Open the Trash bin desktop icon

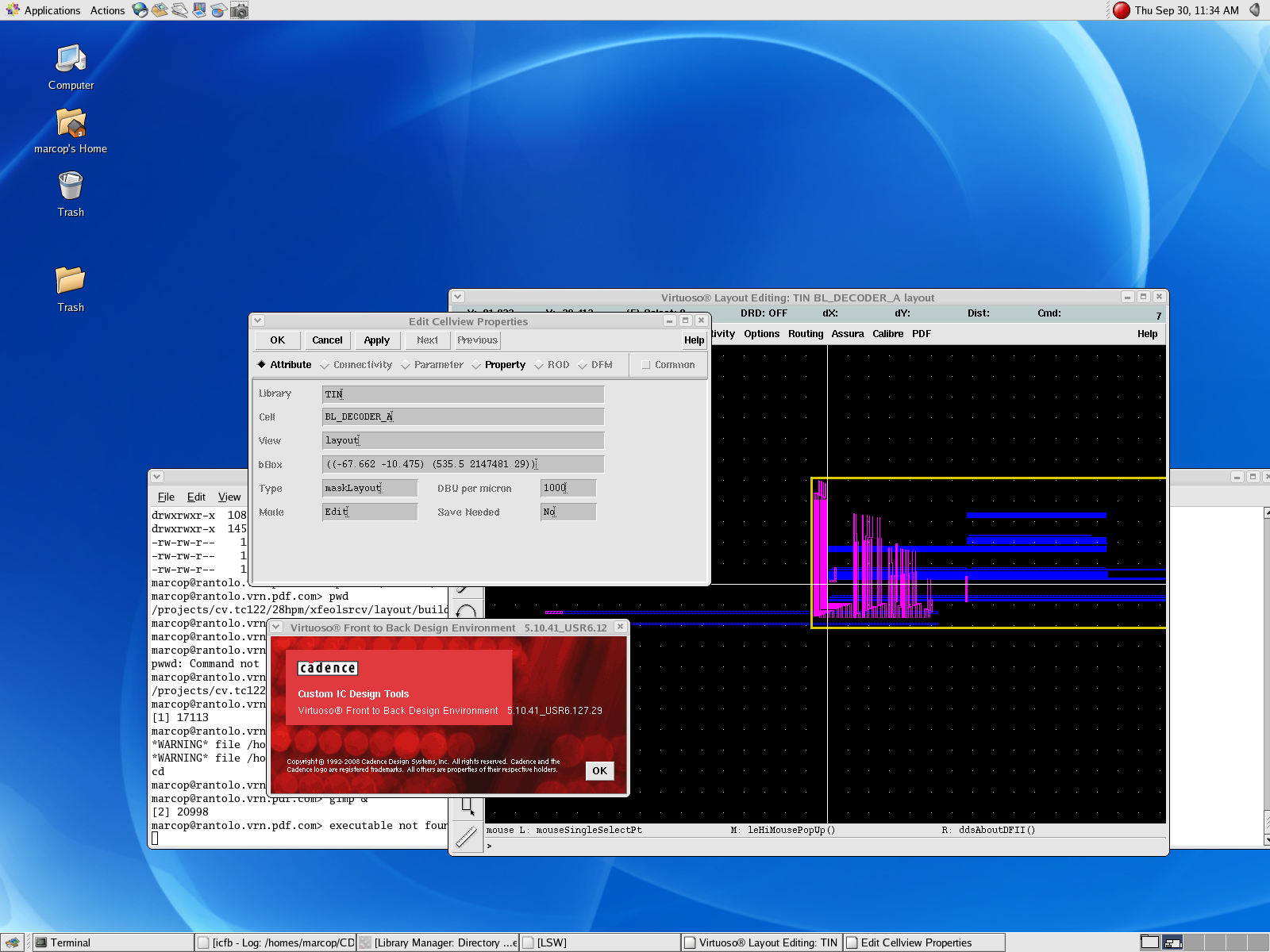click(x=71, y=194)
